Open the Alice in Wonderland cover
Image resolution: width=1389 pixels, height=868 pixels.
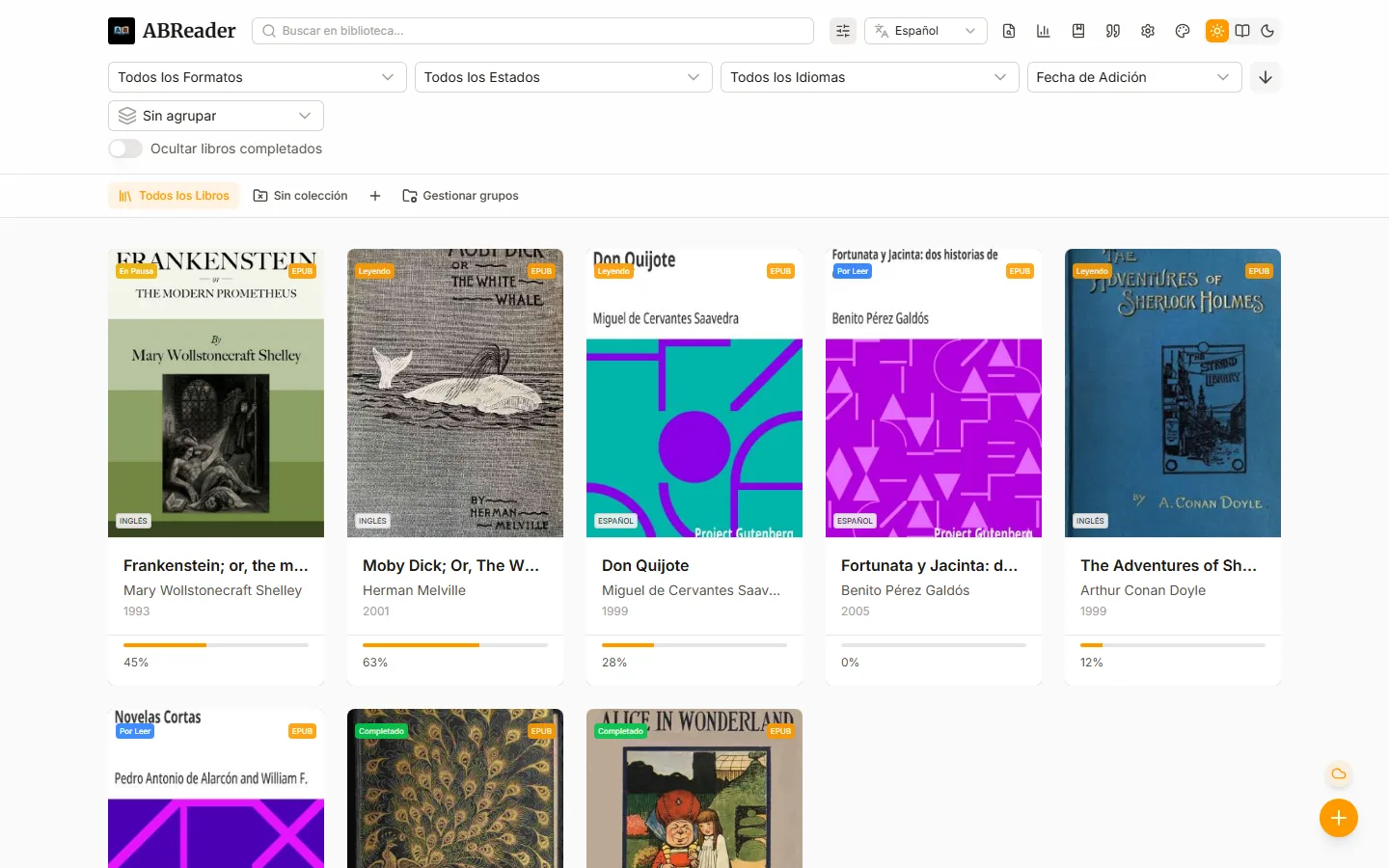click(x=694, y=789)
